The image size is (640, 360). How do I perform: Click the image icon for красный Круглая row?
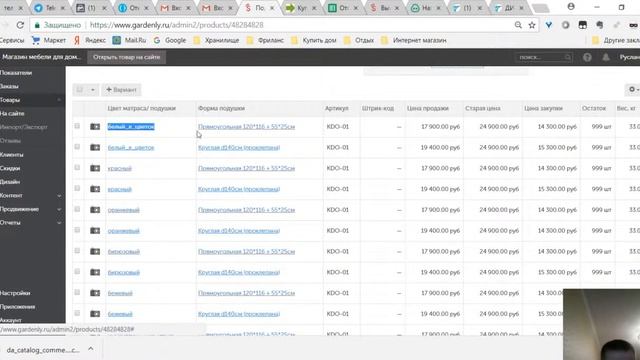click(95, 189)
